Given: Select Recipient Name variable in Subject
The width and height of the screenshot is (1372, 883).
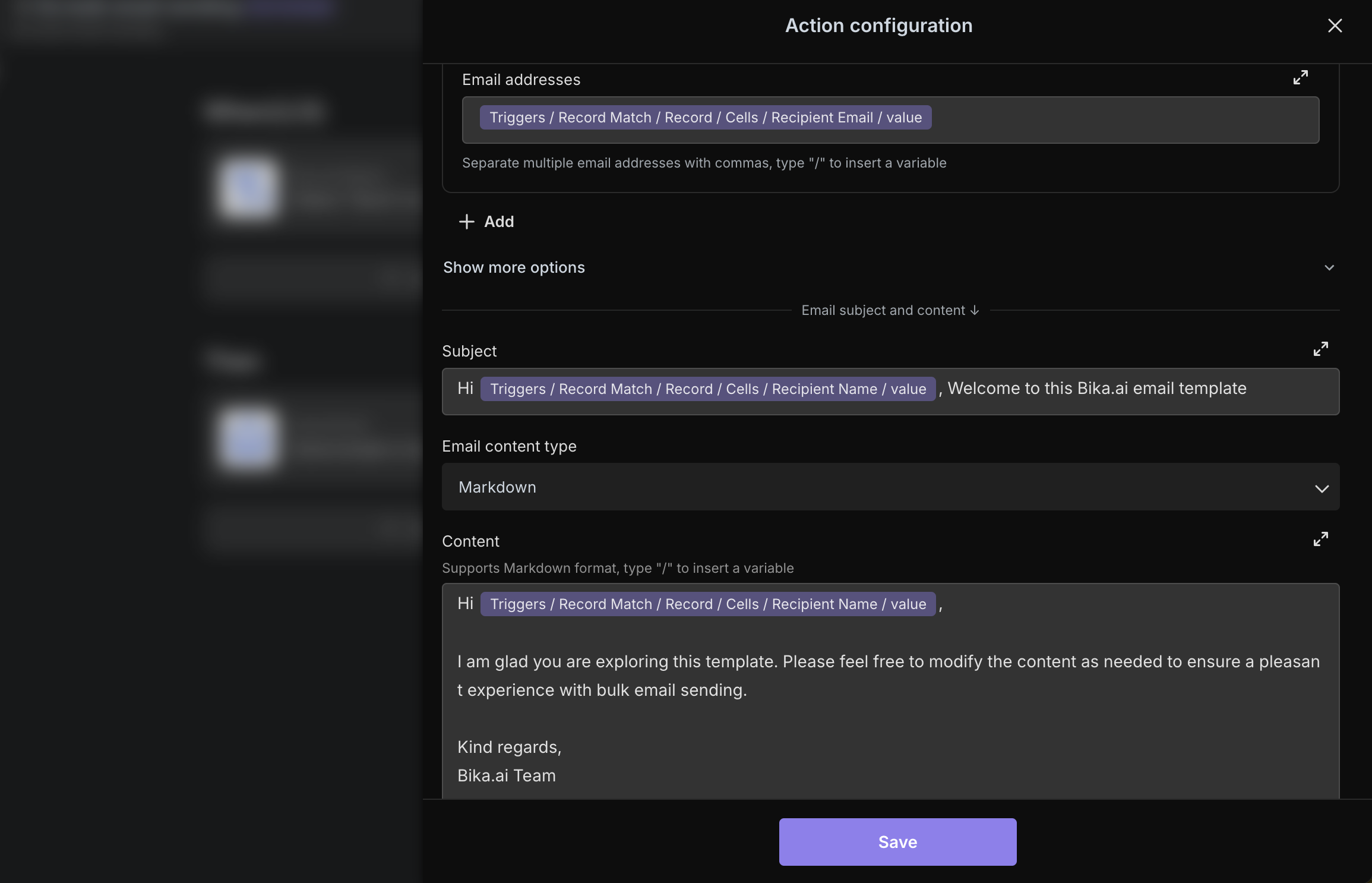Looking at the screenshot, I should coord(708,389).
